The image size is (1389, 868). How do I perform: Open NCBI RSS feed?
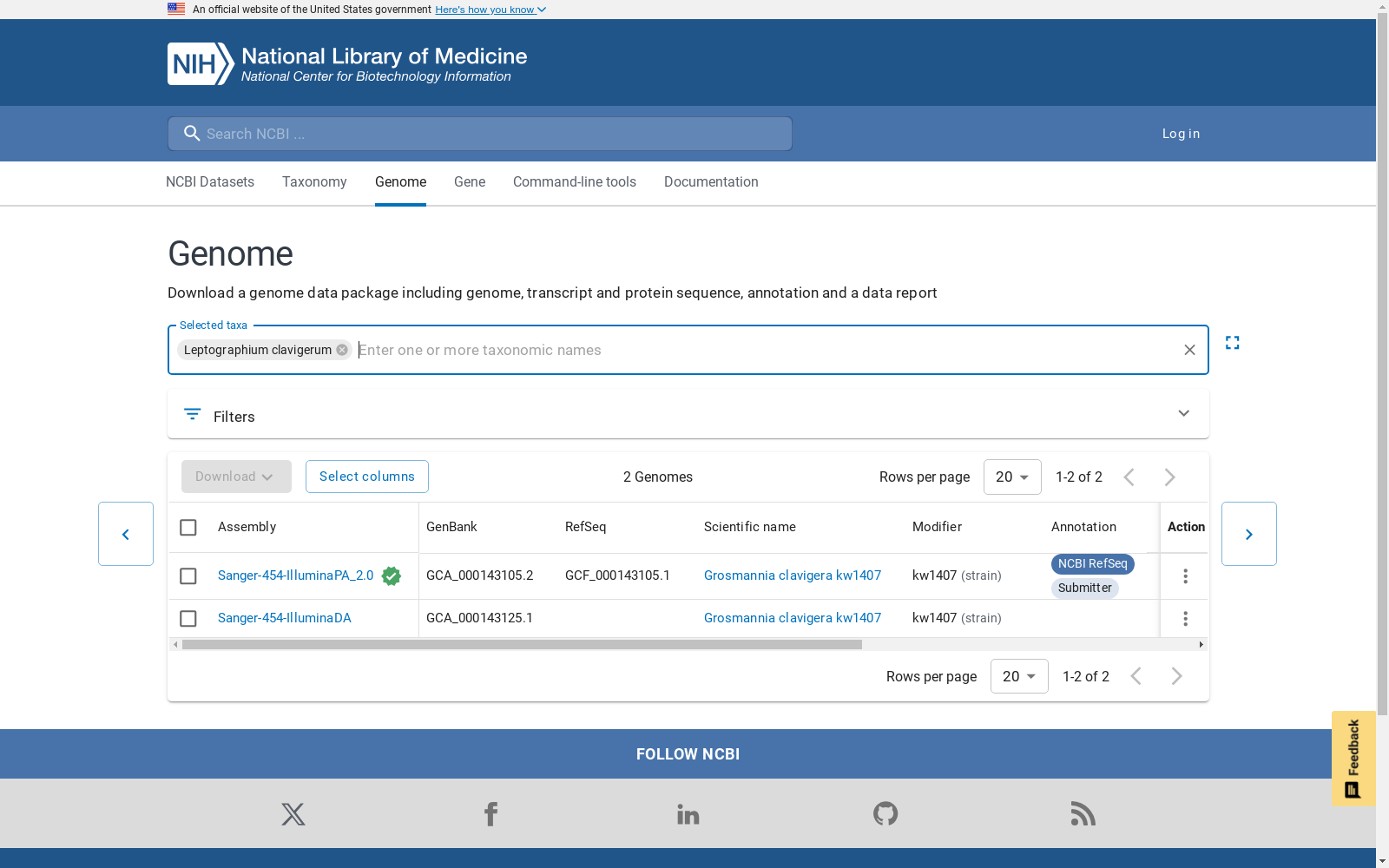1083,813
